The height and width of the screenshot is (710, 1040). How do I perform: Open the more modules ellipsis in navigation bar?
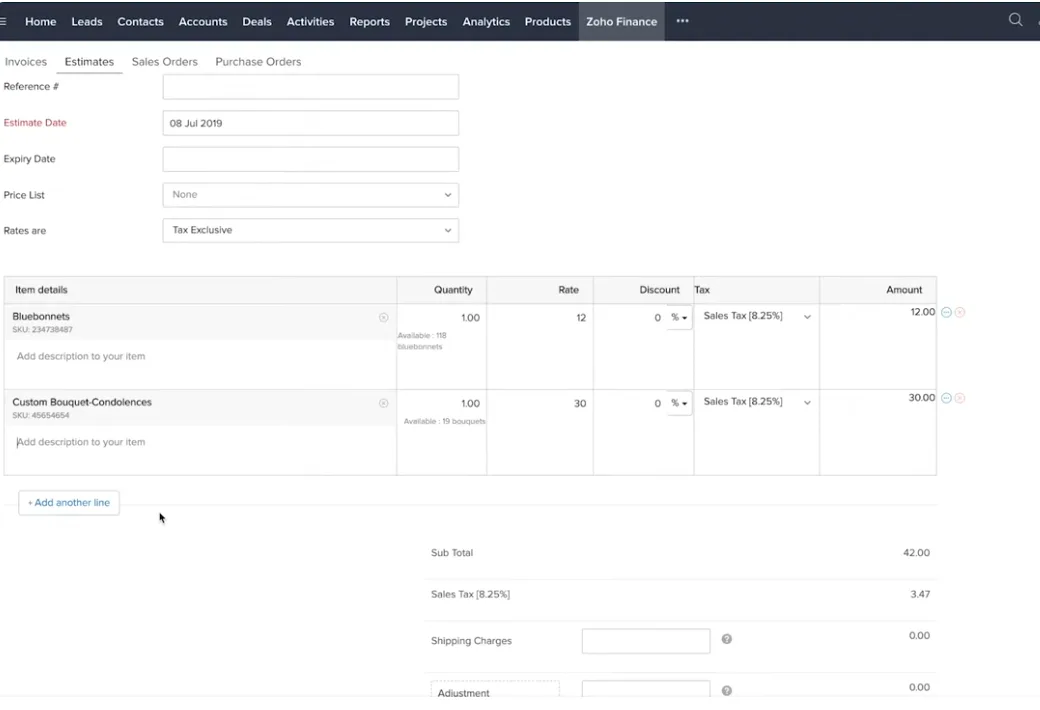coord(682,21)
